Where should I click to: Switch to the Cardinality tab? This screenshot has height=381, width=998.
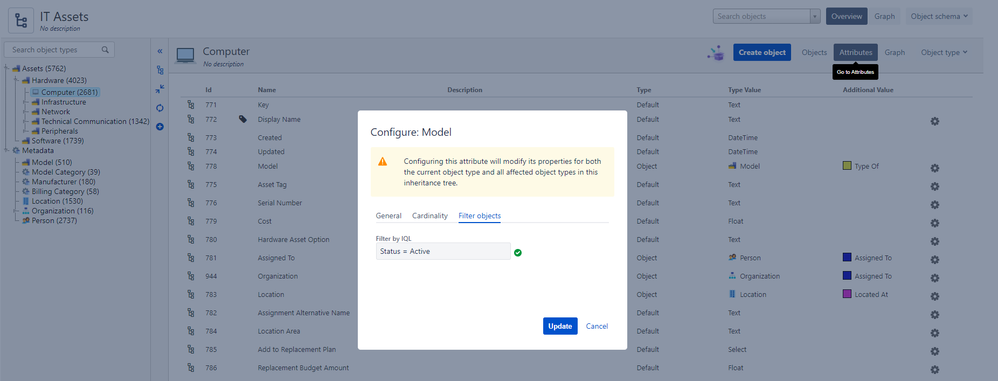pos(430,216)
